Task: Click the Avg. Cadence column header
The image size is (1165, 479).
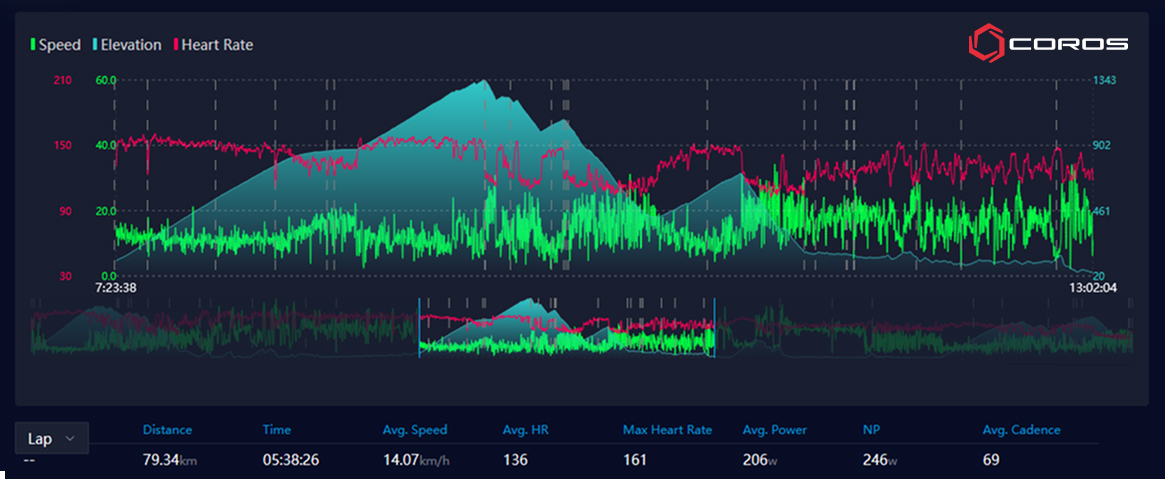Action: (x=1022, y=430)
